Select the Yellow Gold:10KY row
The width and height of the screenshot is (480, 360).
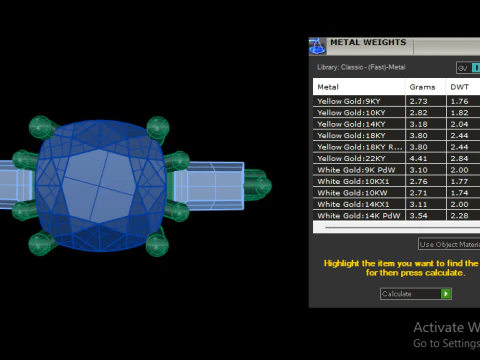tap(396, 113)
